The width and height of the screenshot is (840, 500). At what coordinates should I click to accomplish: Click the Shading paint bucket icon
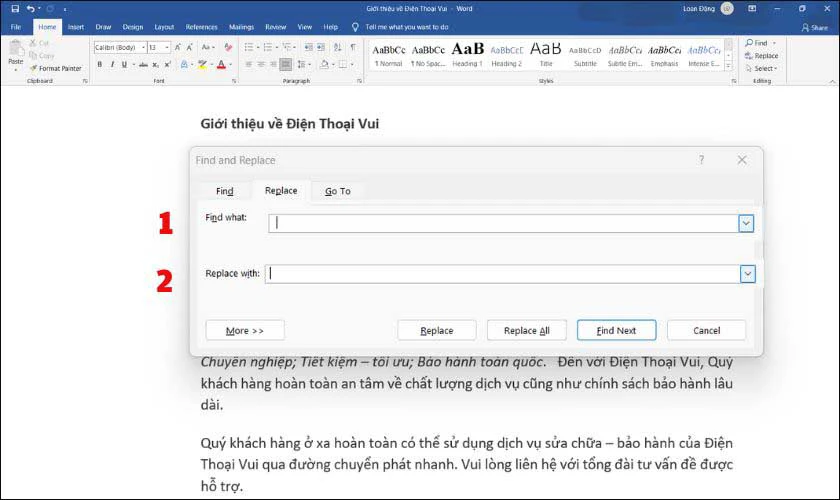click(x=324, y=64)
